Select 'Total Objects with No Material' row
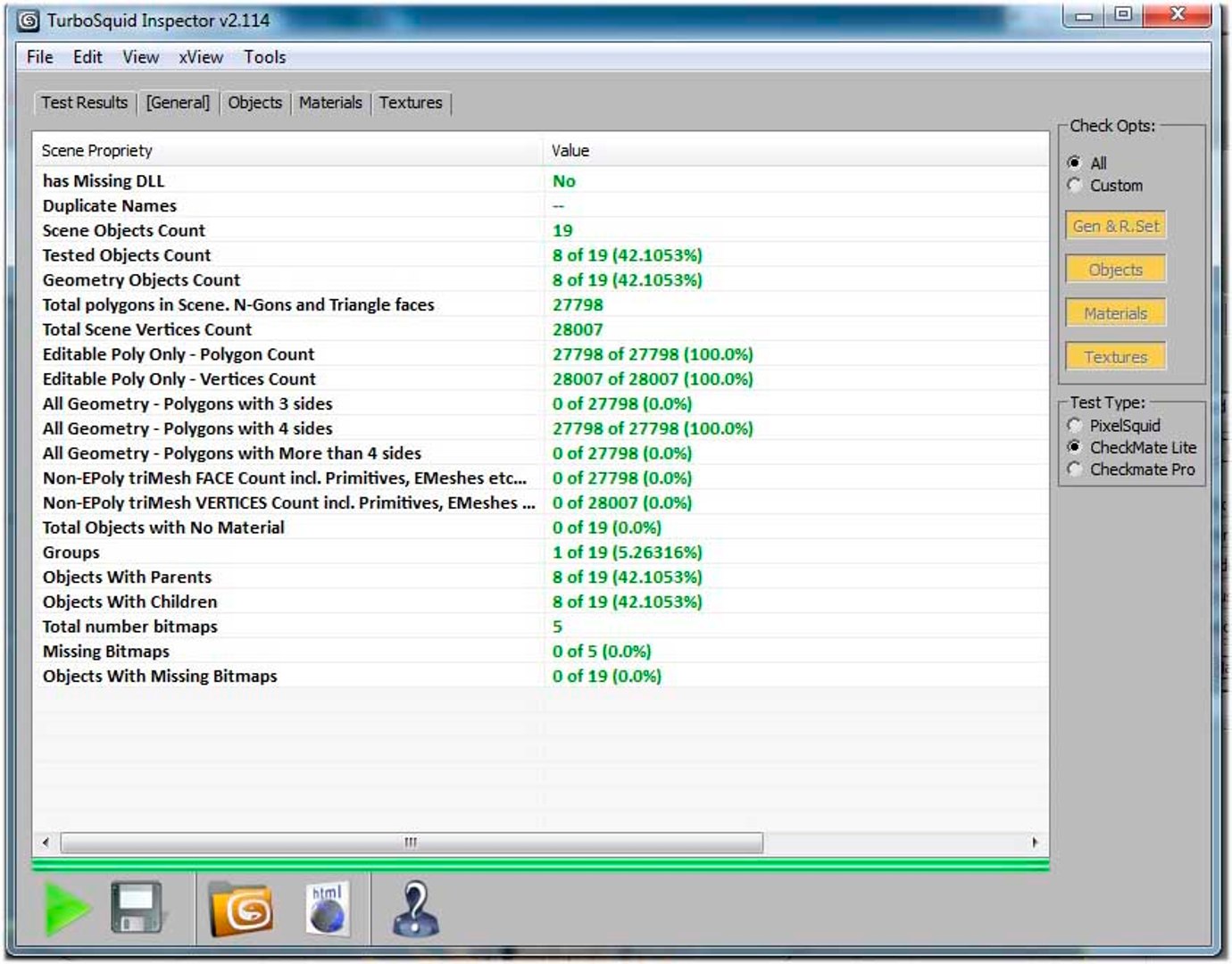Image resolution: width=1232 pixels, height=964 pixels. pos(541,528)
